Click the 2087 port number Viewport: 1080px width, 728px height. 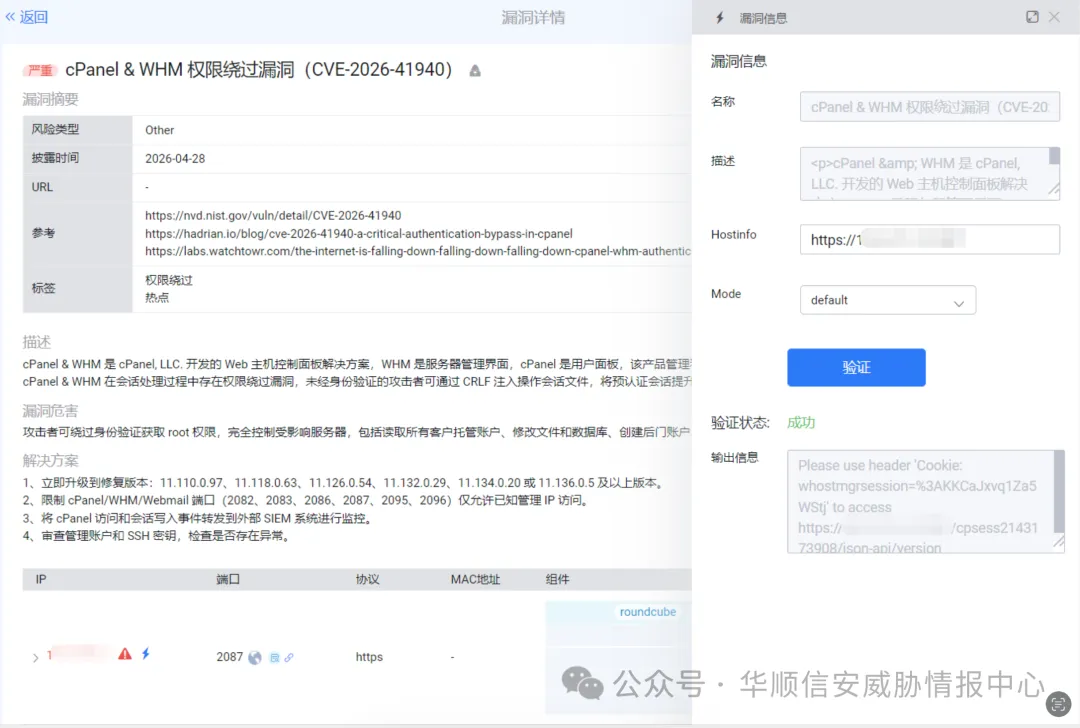pos(229,657)
